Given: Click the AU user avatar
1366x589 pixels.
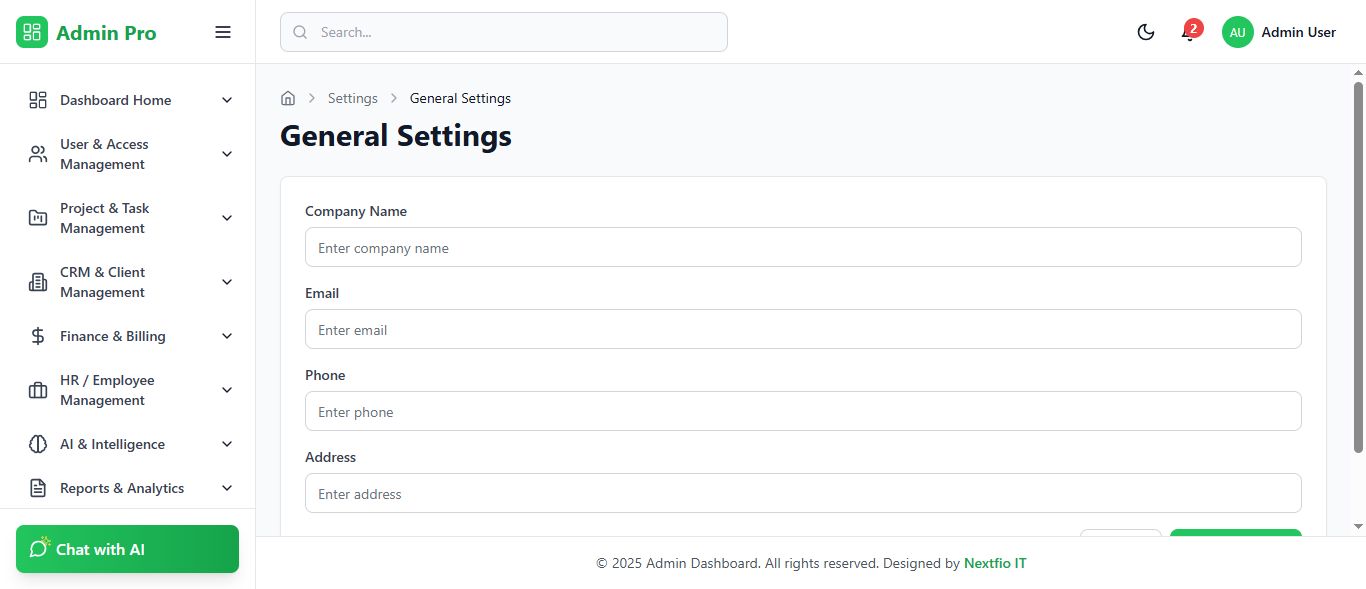Looking at the screenshot, I should (1238, 32).
